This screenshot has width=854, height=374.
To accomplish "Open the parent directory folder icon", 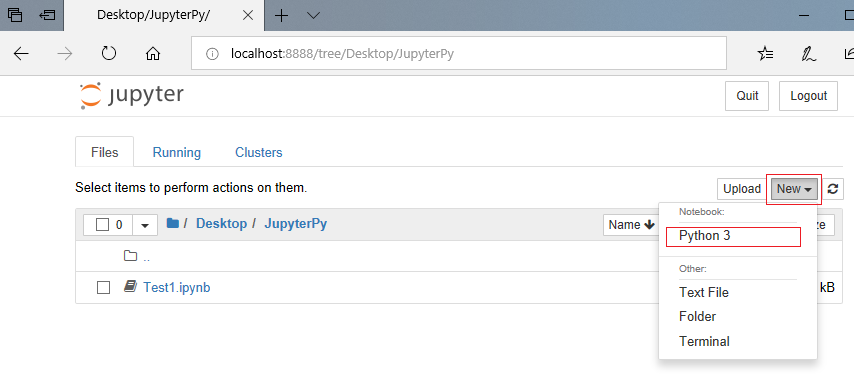I will point(130,256).
